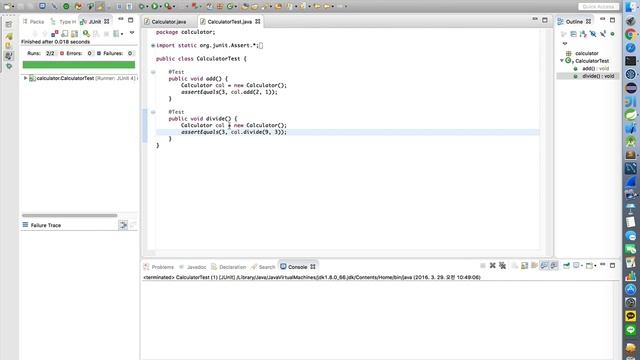Open the Open Console dropdown
Screen dimensions: 640x360
pyautogui.click(x=595, y=266)
